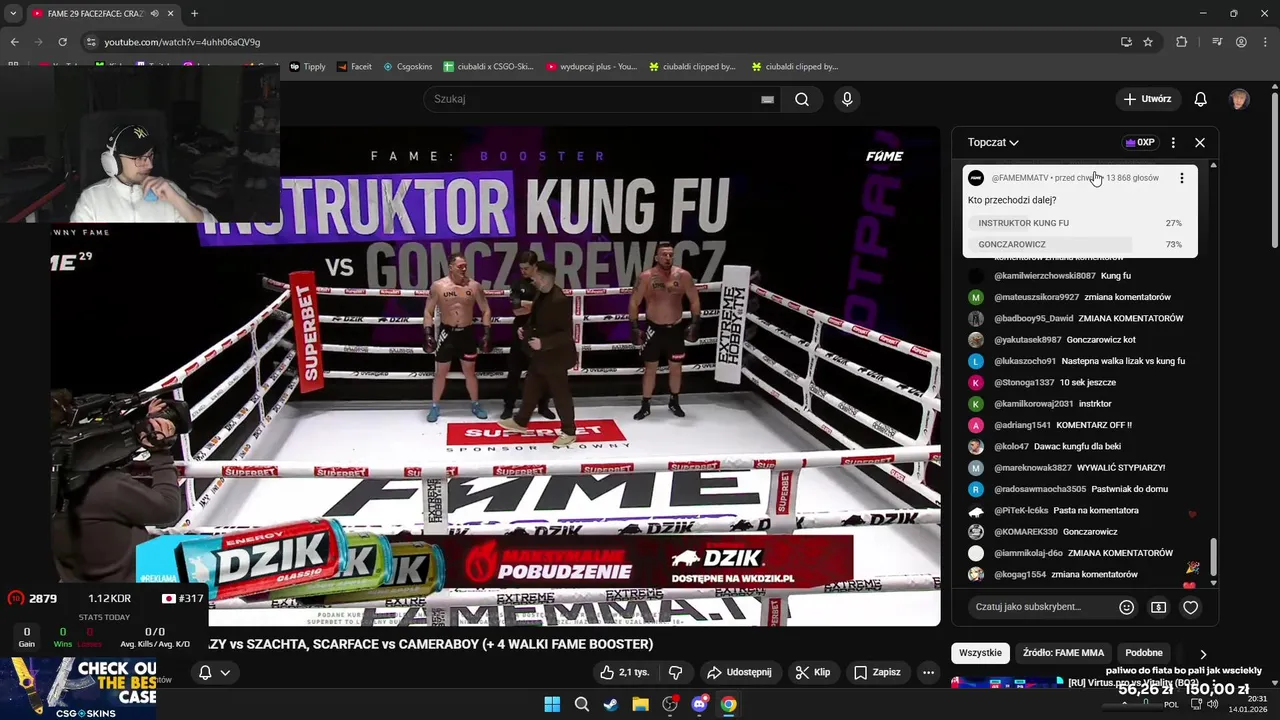This screenshot has height=720, width=1280.
Task: Open the 0XP chat points badge
Action: point(1140,142)
